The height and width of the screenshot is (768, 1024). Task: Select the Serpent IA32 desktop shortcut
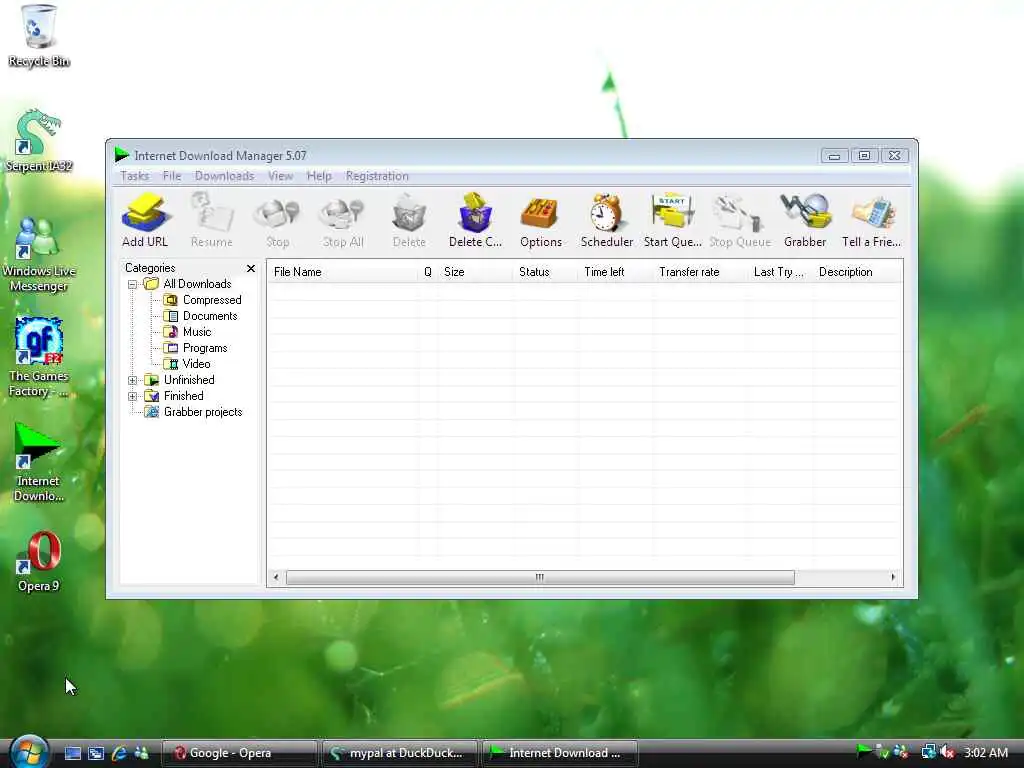39,140
